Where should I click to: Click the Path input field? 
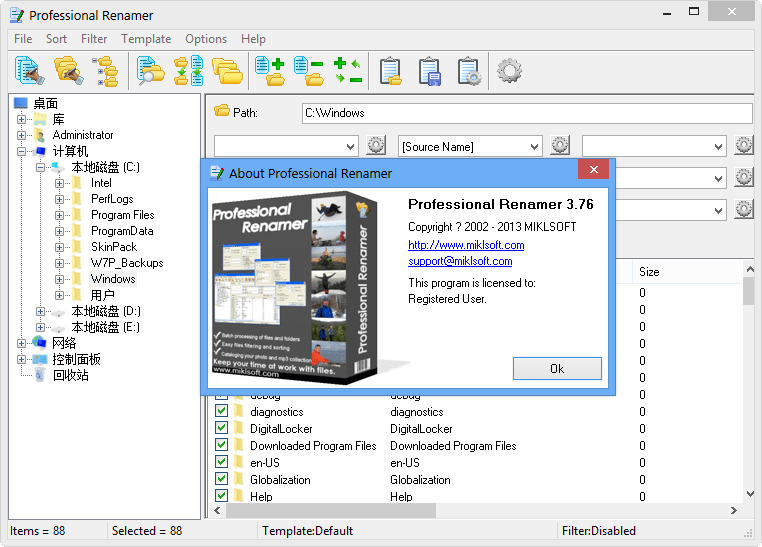click(x=527, y=113)
